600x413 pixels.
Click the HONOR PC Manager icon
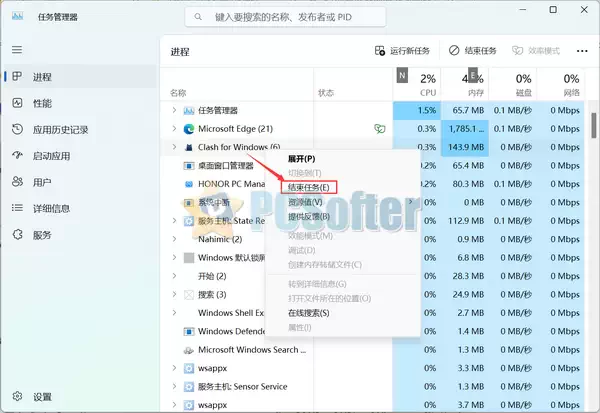tap(189, 184)
